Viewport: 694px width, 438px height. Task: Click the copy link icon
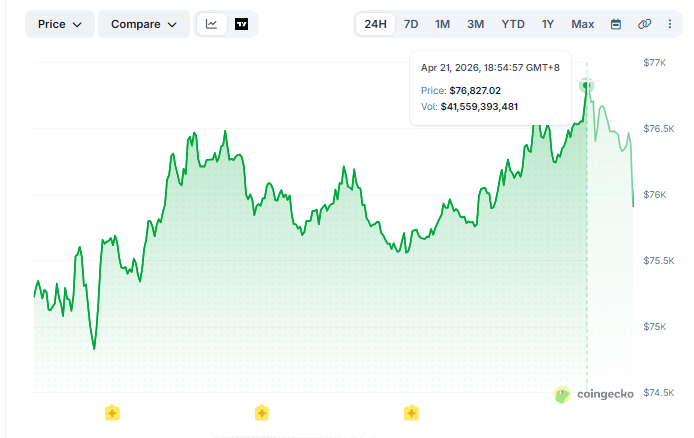point(644,24)
